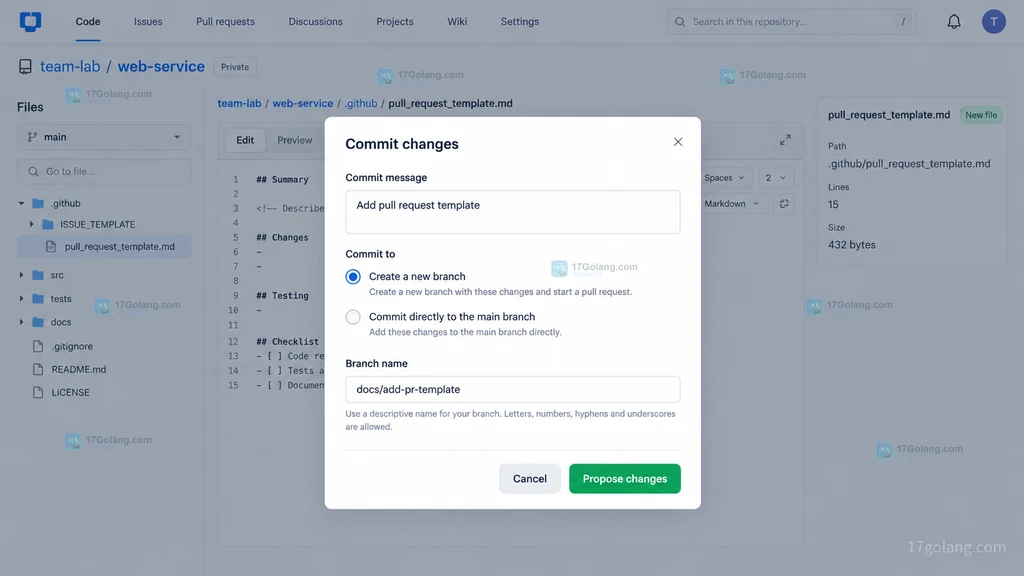
Task: Switch to the Preview tab
Action: (x=295, y=140)
